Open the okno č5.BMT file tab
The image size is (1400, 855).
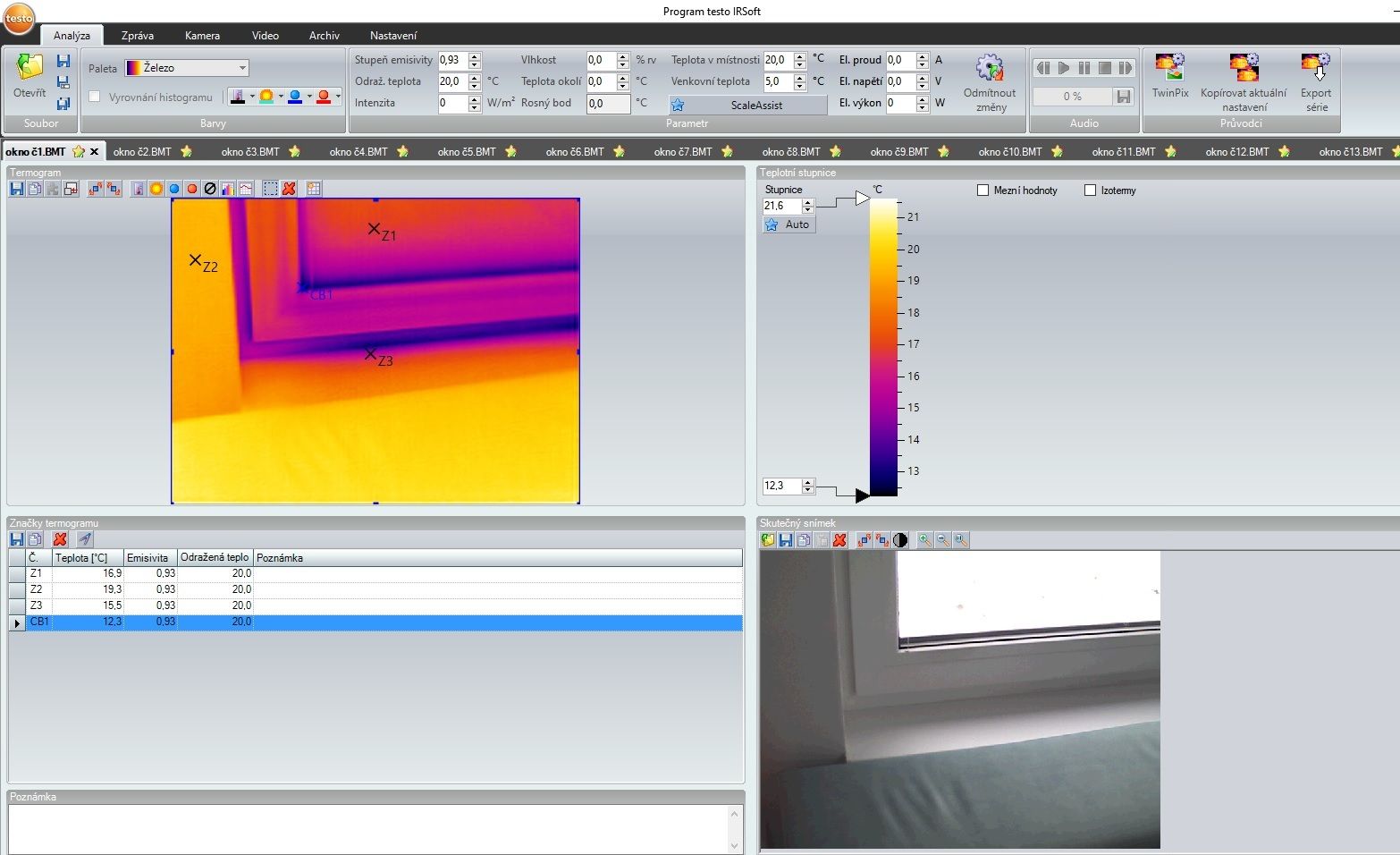467,152
